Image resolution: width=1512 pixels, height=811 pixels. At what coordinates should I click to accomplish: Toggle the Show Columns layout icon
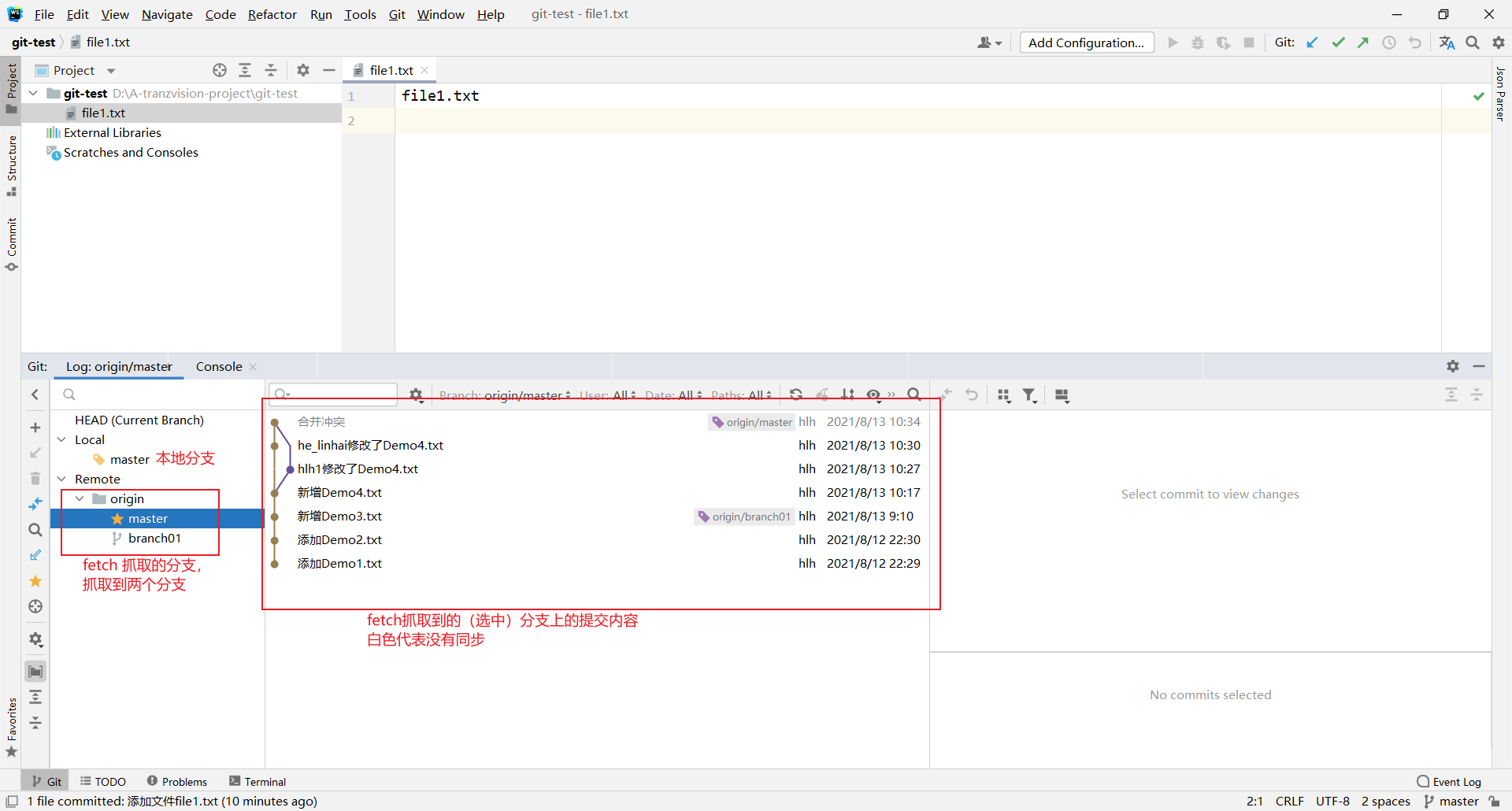[x=1062, y=394]
